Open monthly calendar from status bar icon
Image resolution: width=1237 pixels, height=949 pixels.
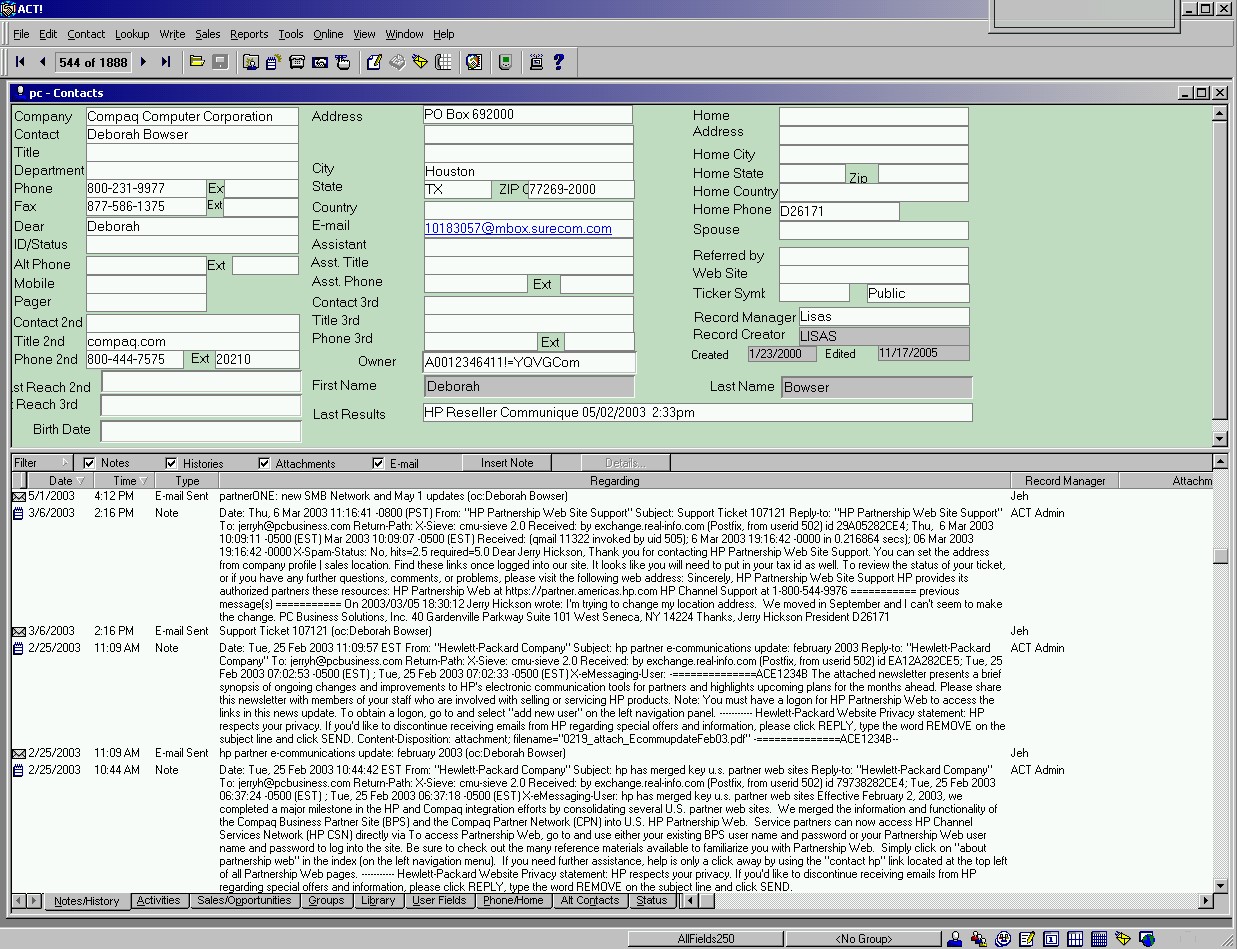coord(1099,939)
